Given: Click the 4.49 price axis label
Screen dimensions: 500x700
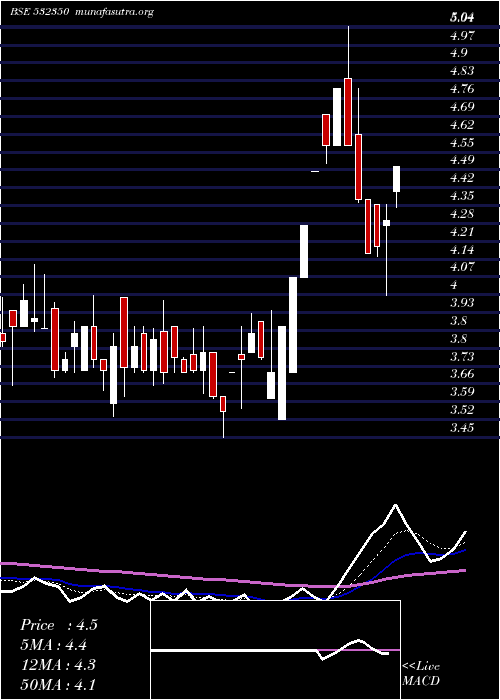Looking at the screenshot, I should click(x=462, y=160).
